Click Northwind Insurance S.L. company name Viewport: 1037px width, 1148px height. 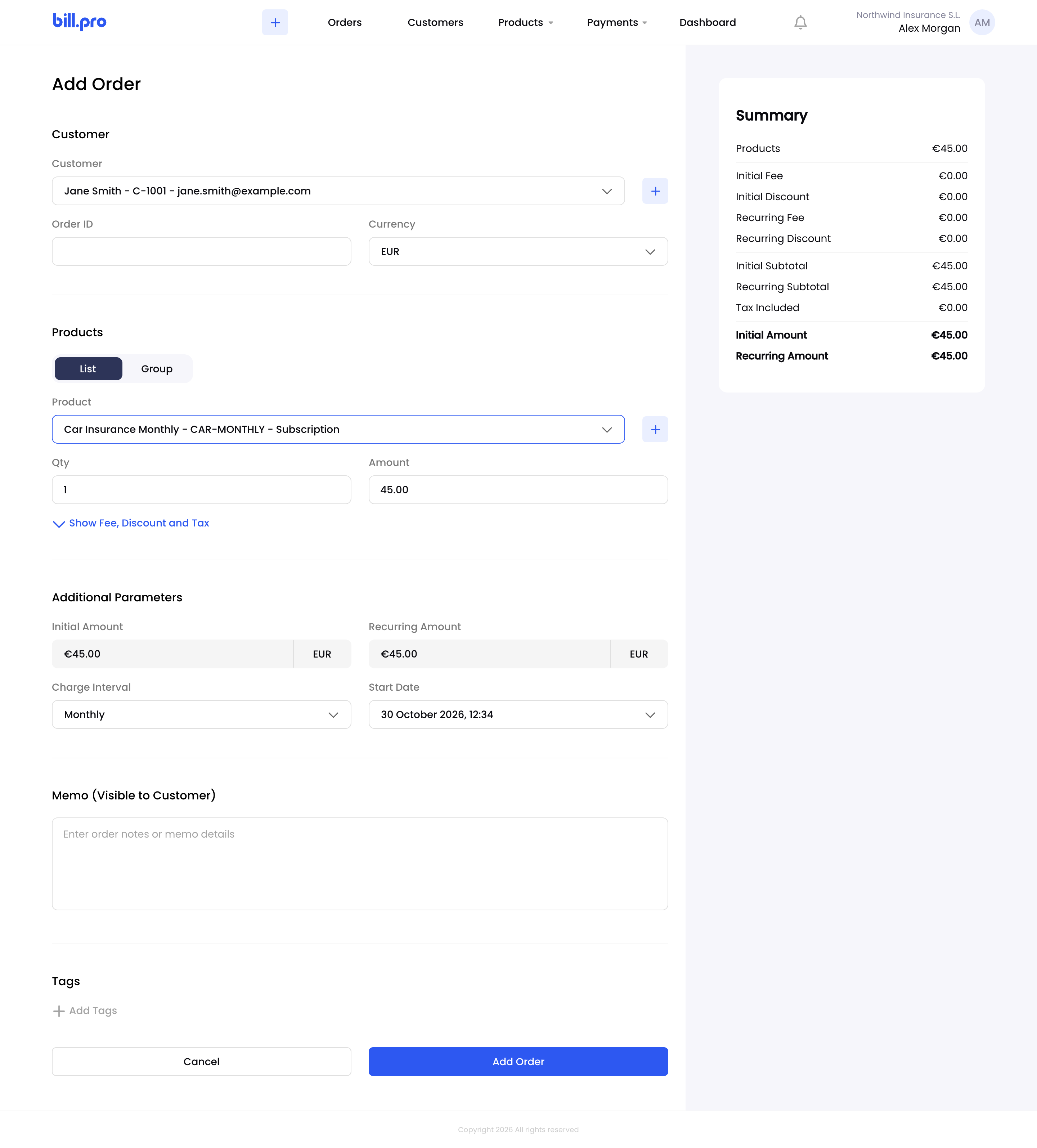point(908,15)
